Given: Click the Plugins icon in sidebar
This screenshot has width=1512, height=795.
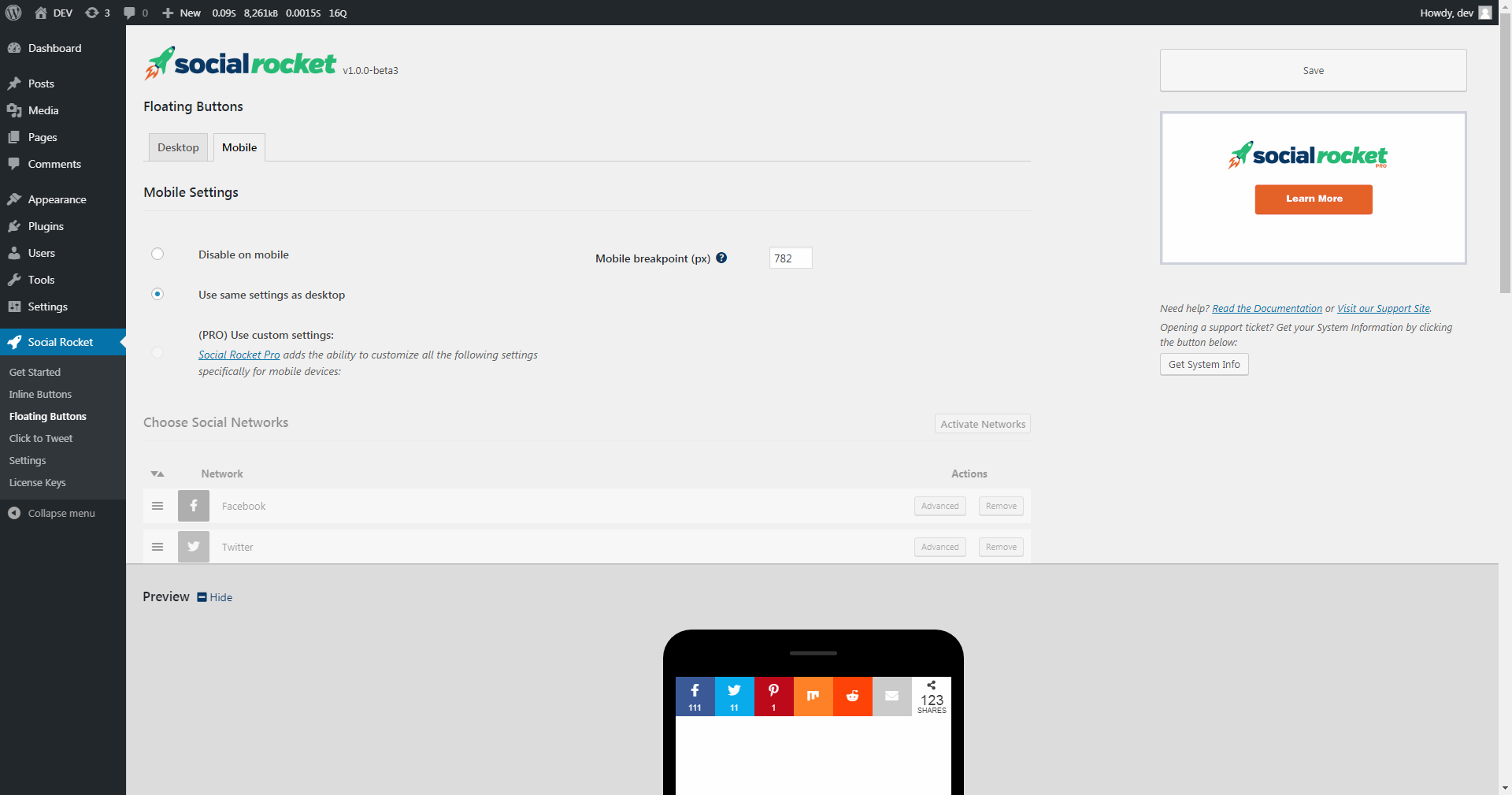Looking at the screenshot, I should point(14,226).
